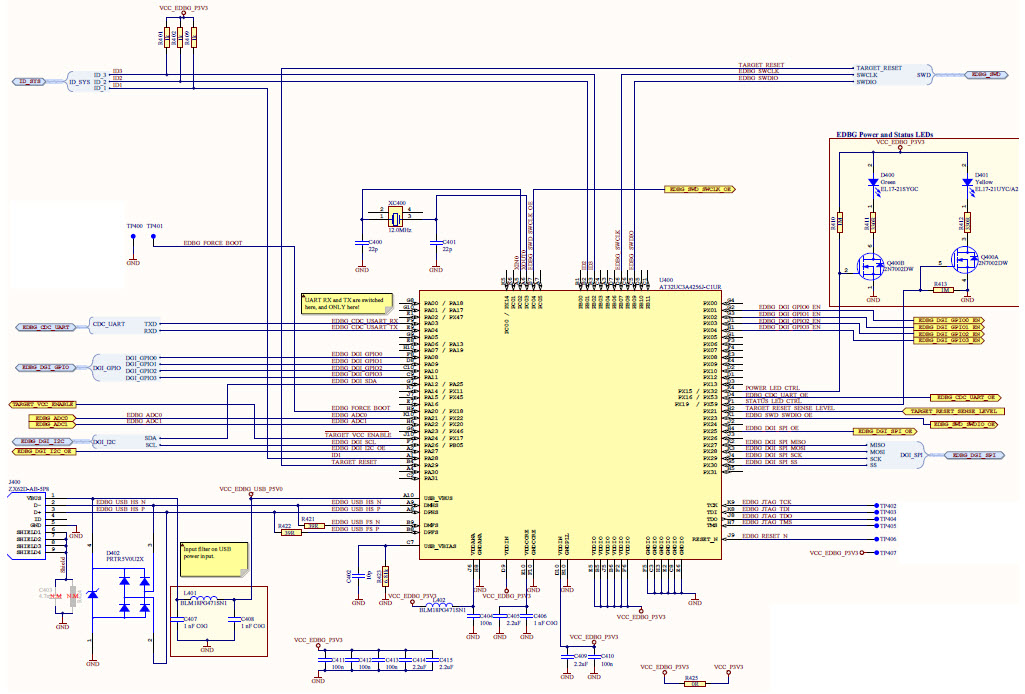Click the EDBG Power and Status LEDs header
The width and height of the screenshot is (1025, 694).
[883, 134]
